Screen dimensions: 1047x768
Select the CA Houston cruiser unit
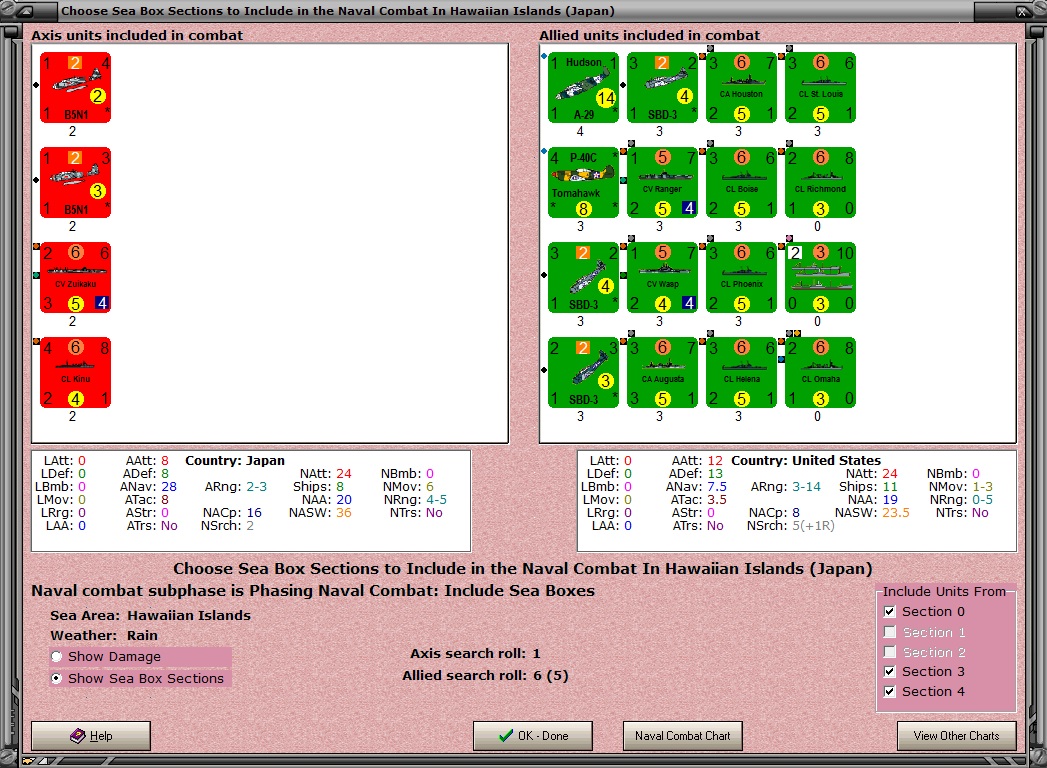click(741, 87)
